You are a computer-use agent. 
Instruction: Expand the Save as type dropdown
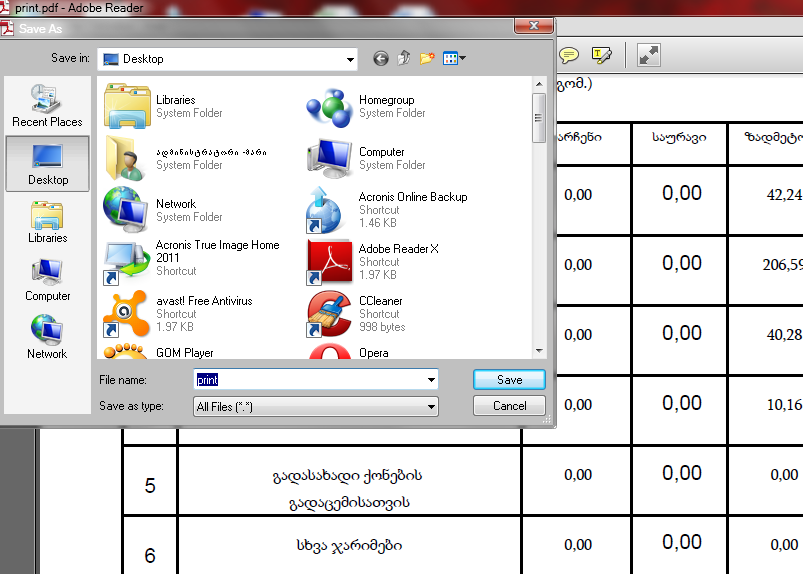(x=431, y=407)
